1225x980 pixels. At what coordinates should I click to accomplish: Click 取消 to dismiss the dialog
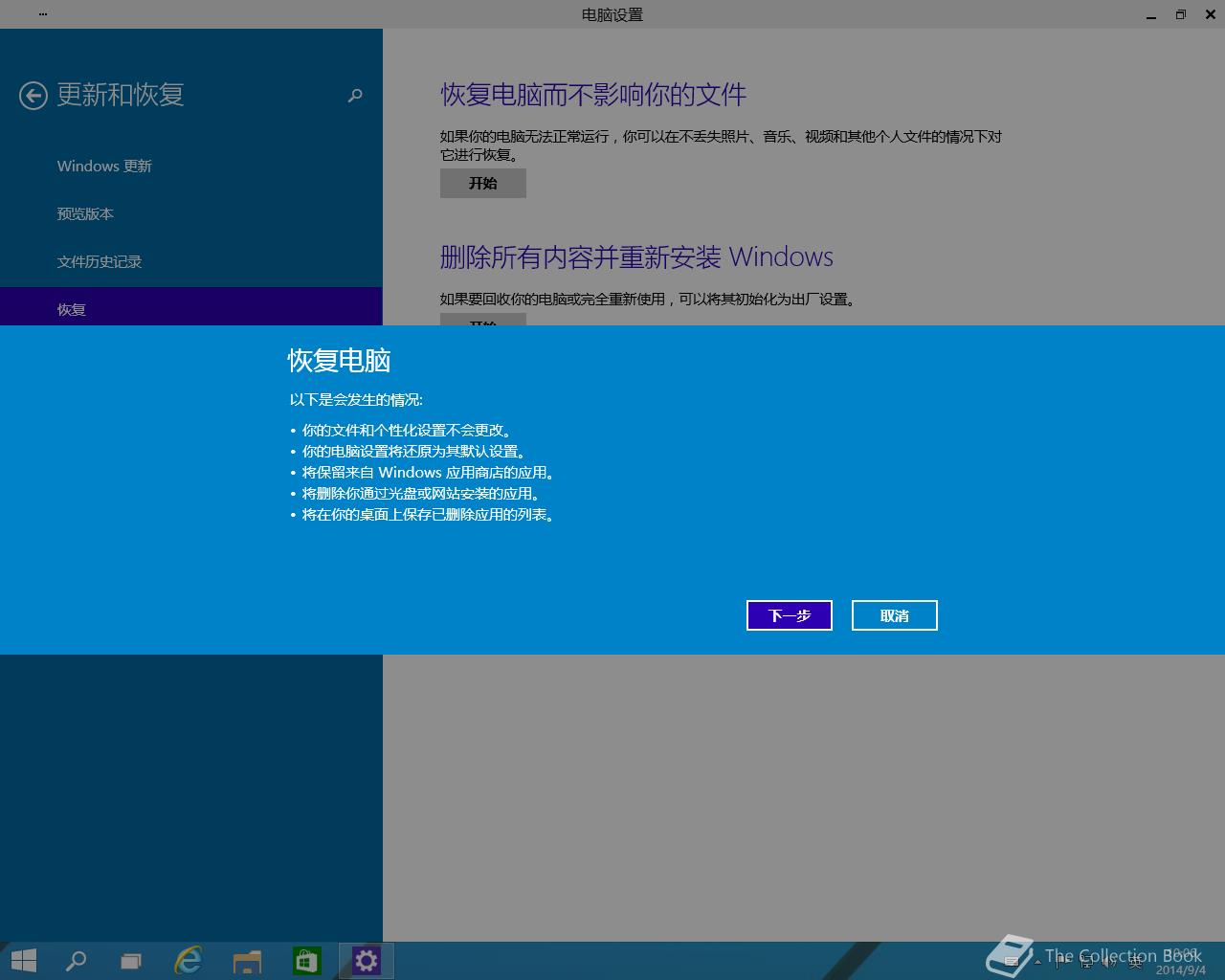pyautogui.click(x=895, y=615)
